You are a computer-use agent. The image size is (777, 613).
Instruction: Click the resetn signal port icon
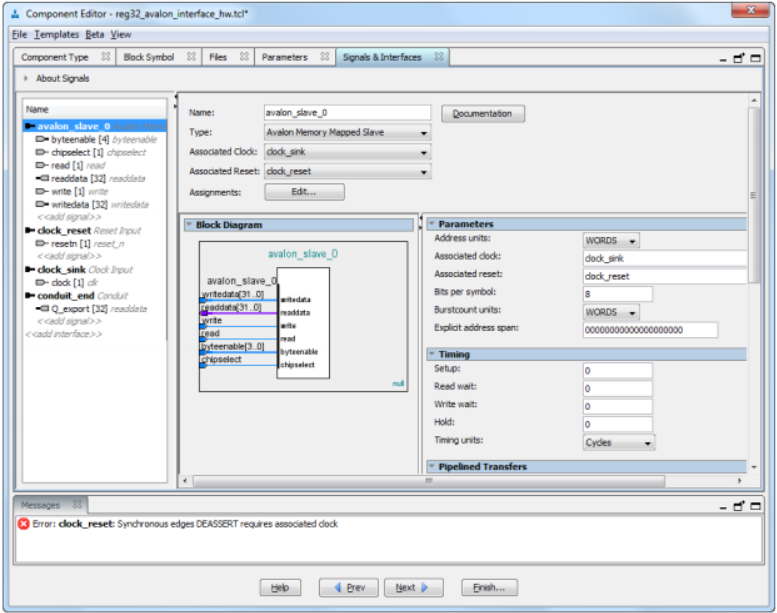coord(42,243)
